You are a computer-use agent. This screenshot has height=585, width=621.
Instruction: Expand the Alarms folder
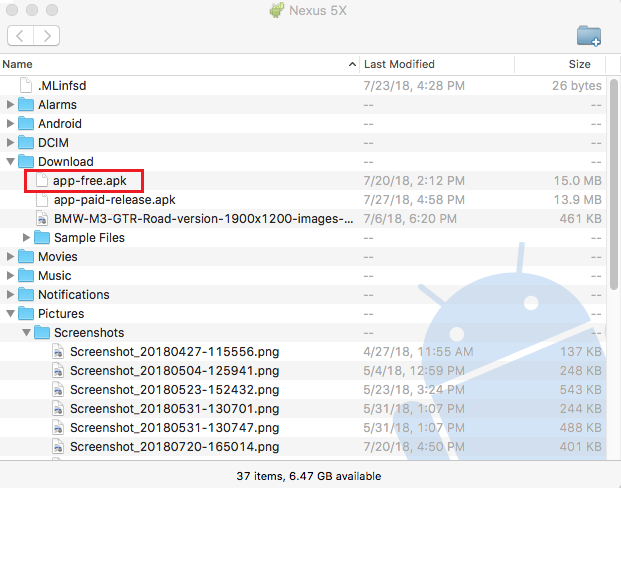pyautogui.click(x=11, y=105)
